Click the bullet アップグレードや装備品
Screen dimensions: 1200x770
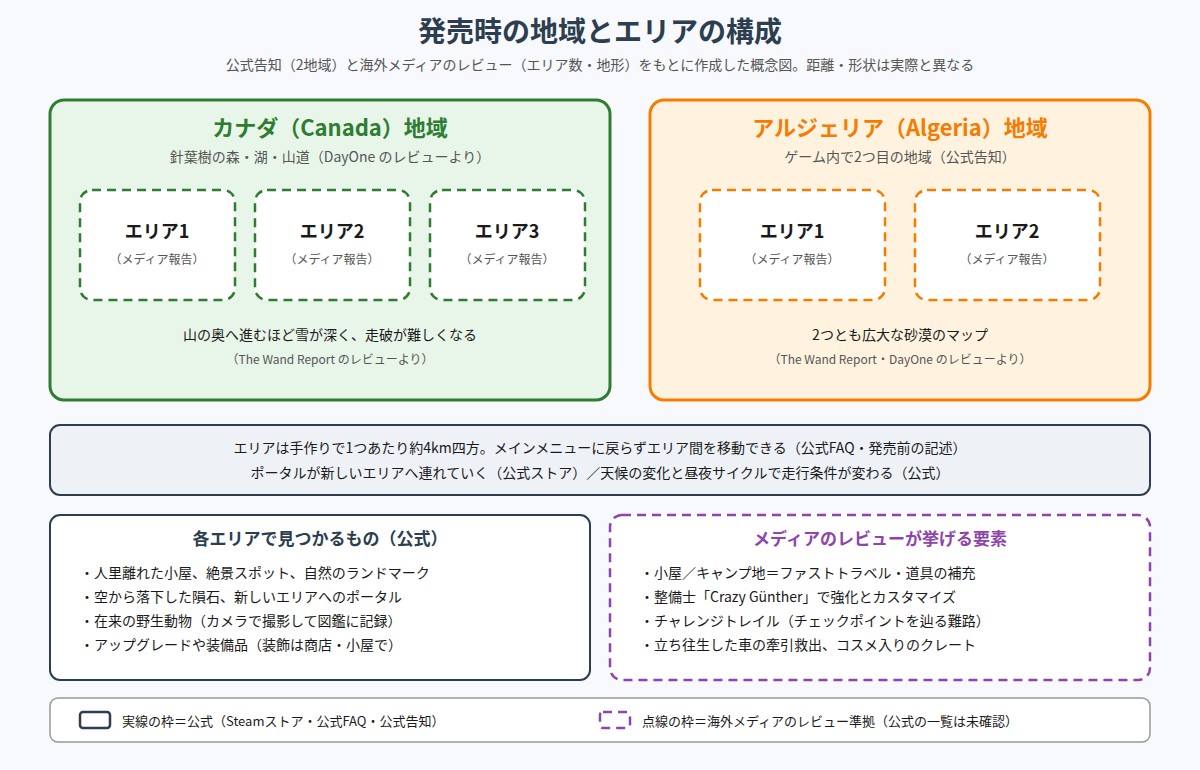click(x=240, y=645)
